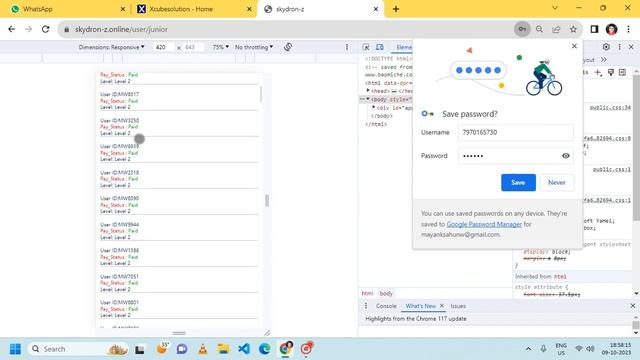This screenshot has width=640, height=360.
Task: Toggle the browser side panel
Action: point(594,29)
